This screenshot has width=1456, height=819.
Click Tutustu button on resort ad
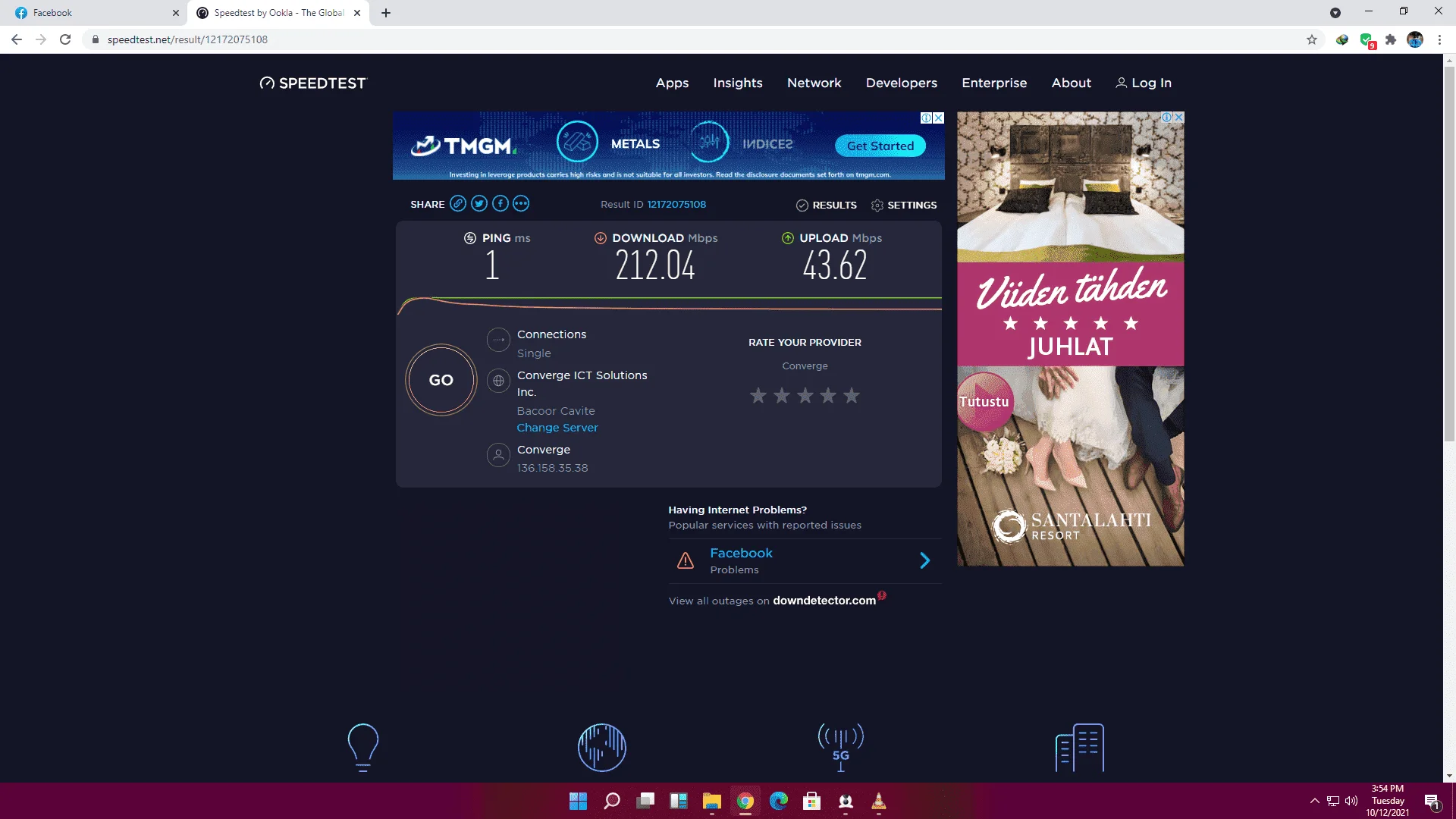(x=984, y=402)
